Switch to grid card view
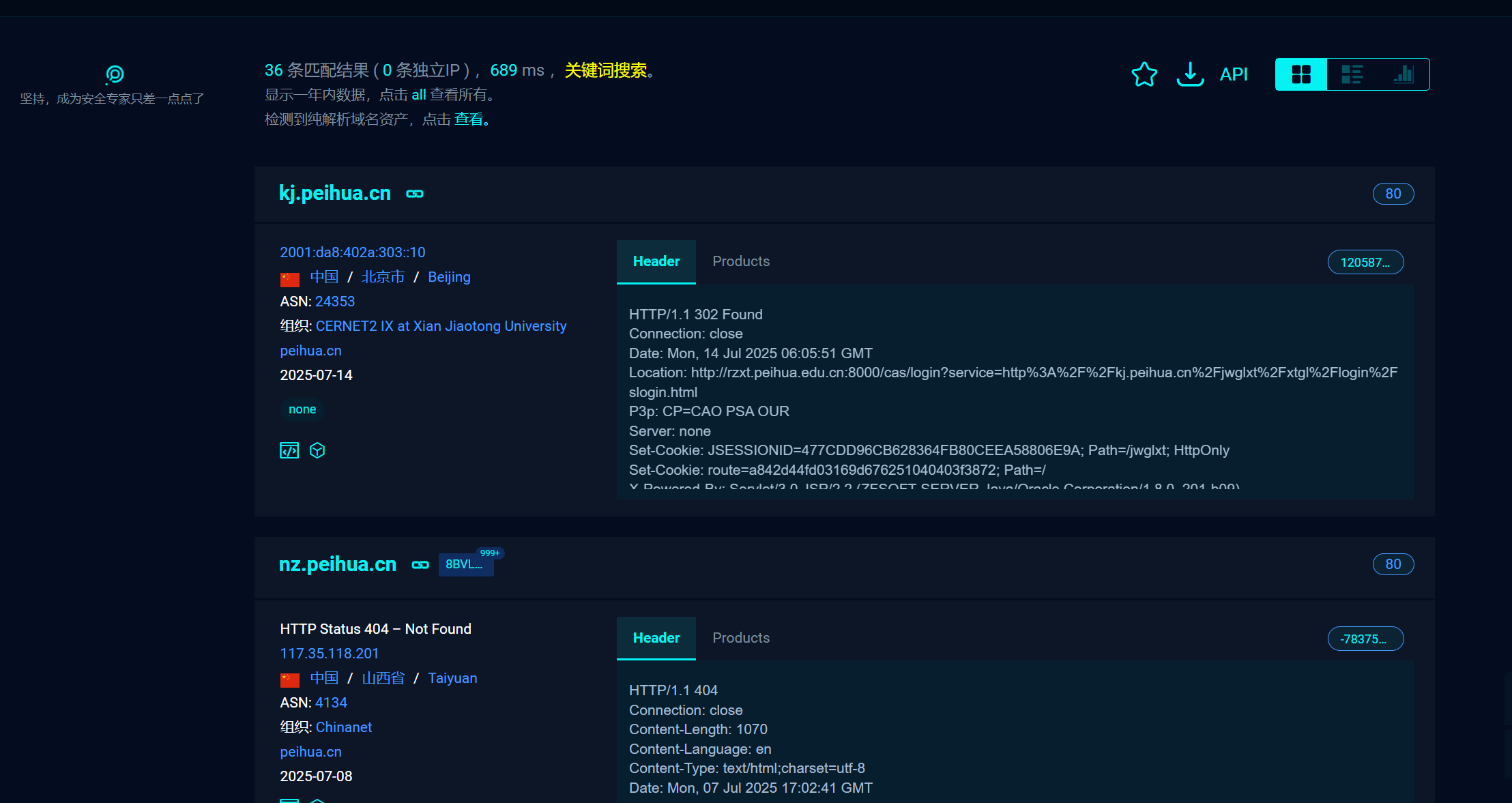The image size is (1512, 803). point(1301,74)
